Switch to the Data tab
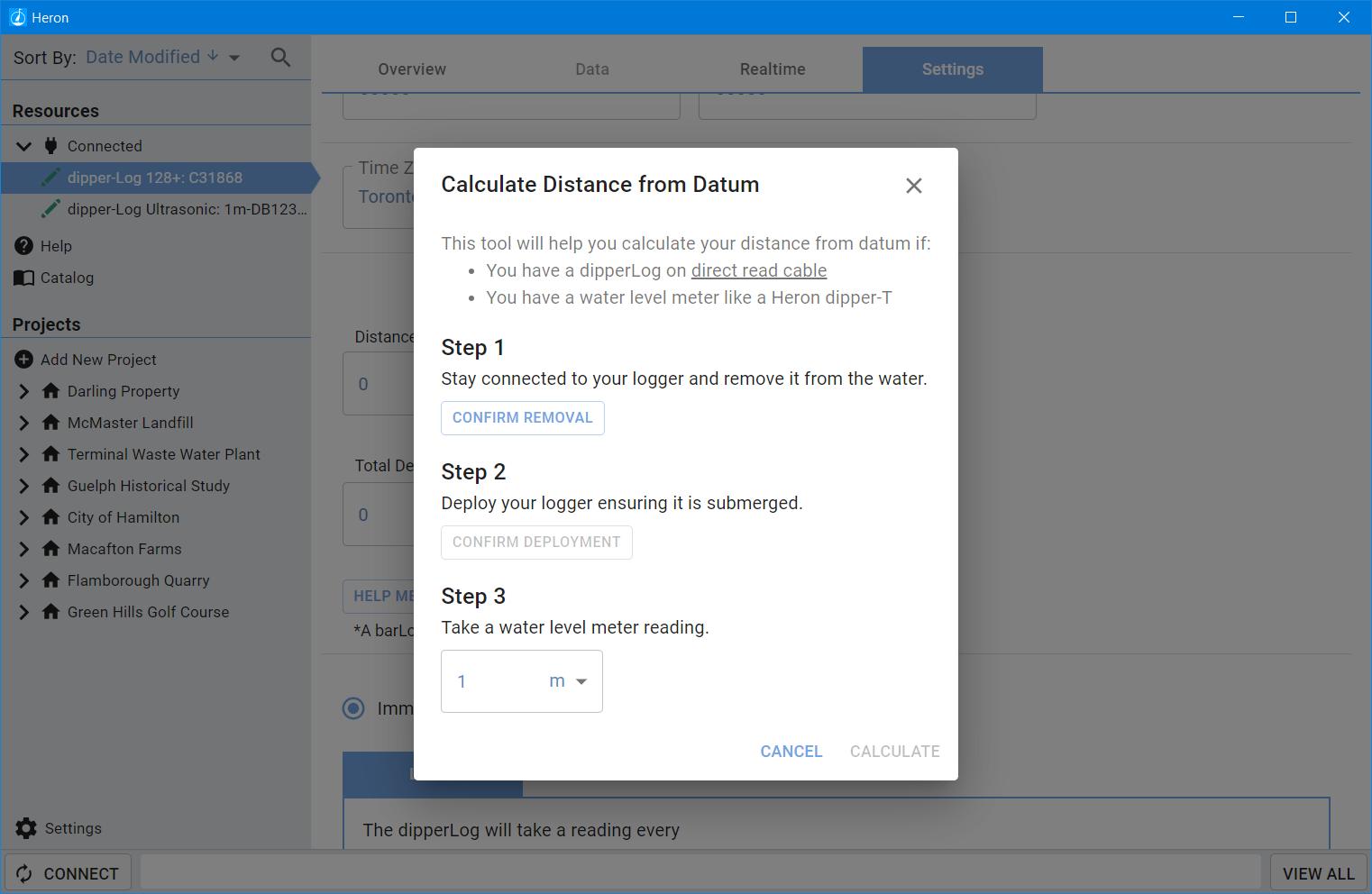Viewport: 1372px width, 894px height. pyautogui.click(x=592, y=69)
